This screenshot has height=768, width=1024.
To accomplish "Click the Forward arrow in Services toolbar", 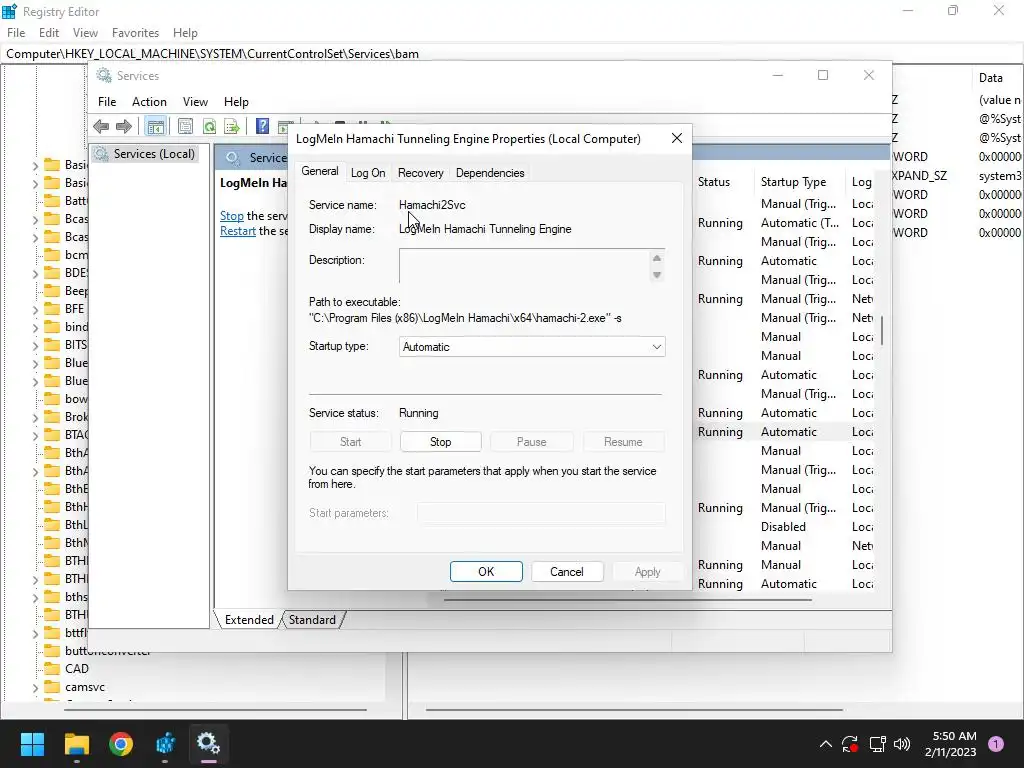I will pos(124,126).
